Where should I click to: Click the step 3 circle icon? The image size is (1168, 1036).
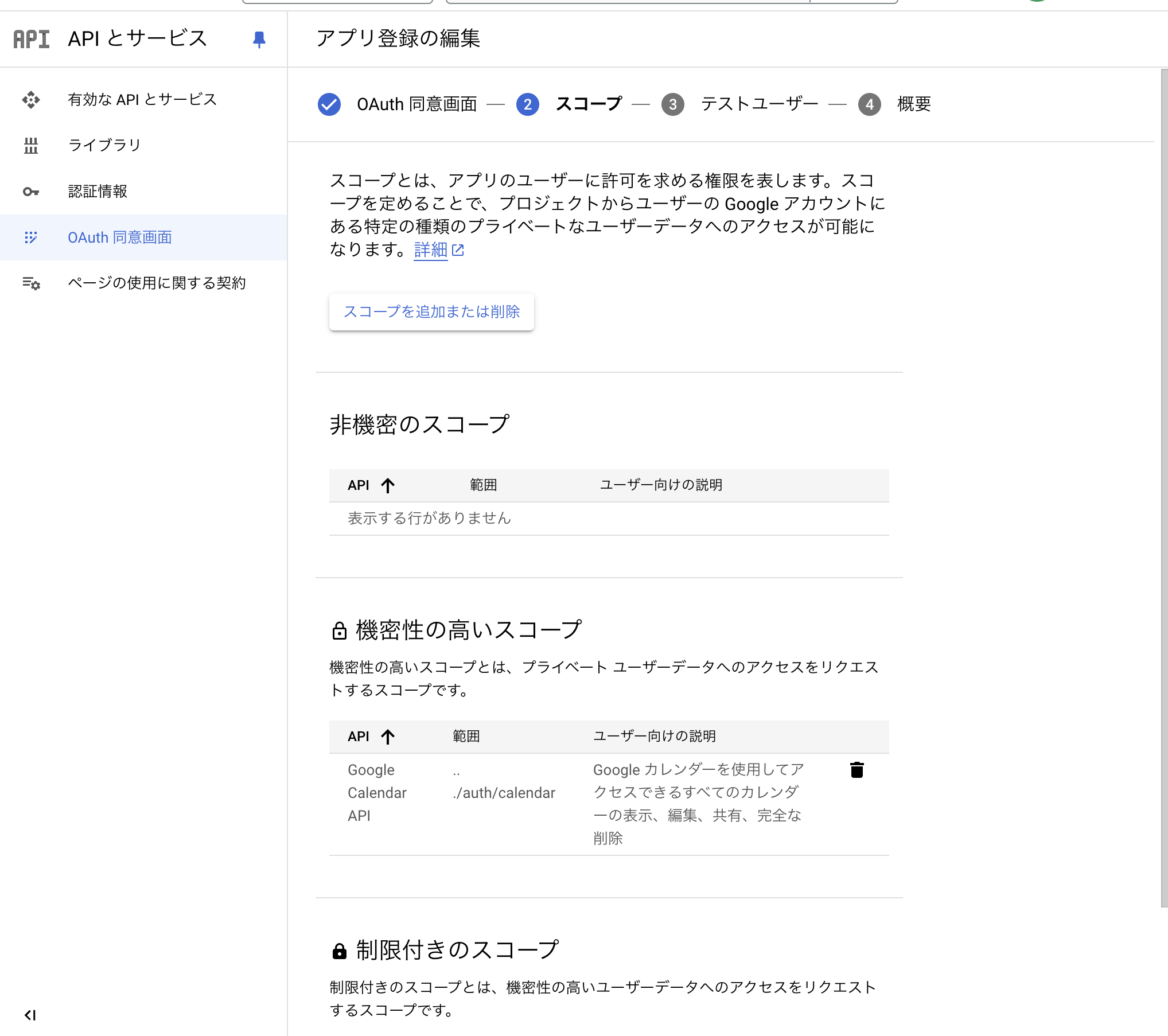[673, 104]
